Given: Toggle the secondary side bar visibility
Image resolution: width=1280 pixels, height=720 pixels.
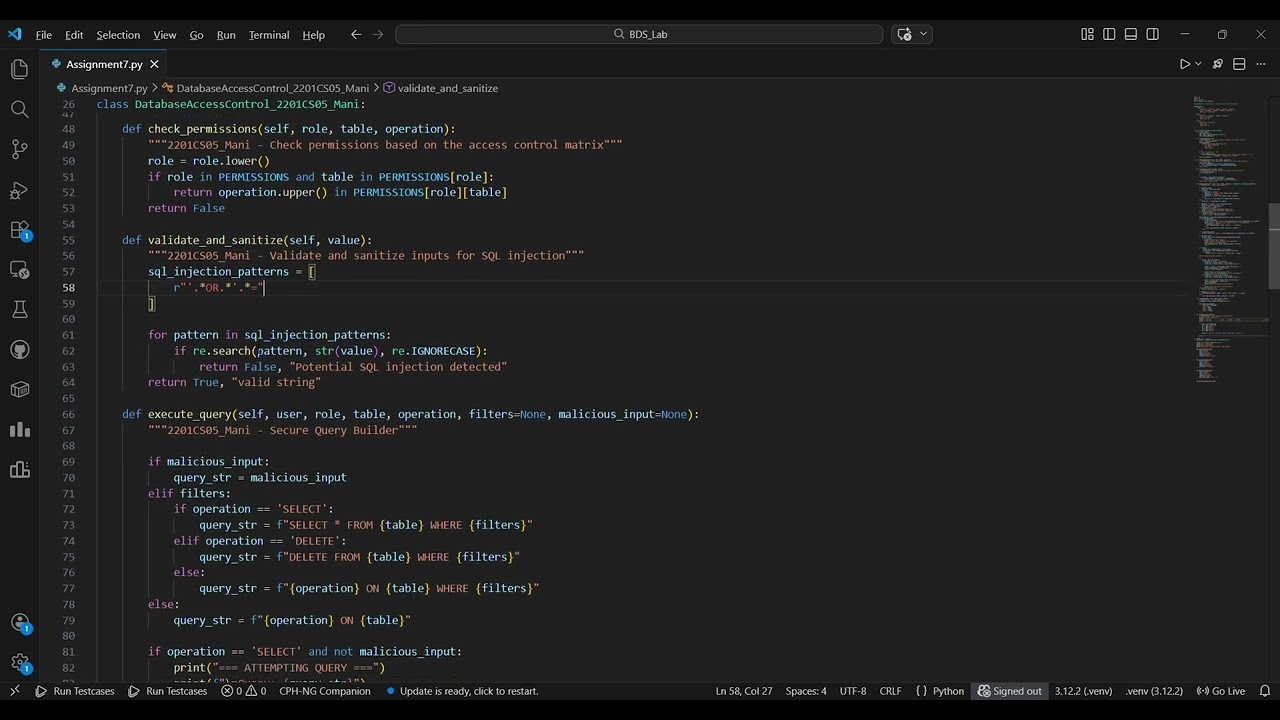Looking at the screenshot, I should (x=1153, y=34).
